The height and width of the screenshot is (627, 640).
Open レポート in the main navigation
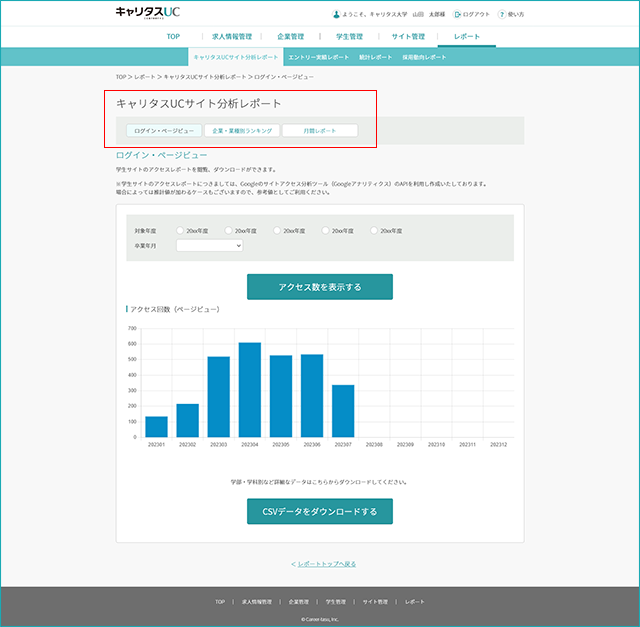tap(467, 36)
